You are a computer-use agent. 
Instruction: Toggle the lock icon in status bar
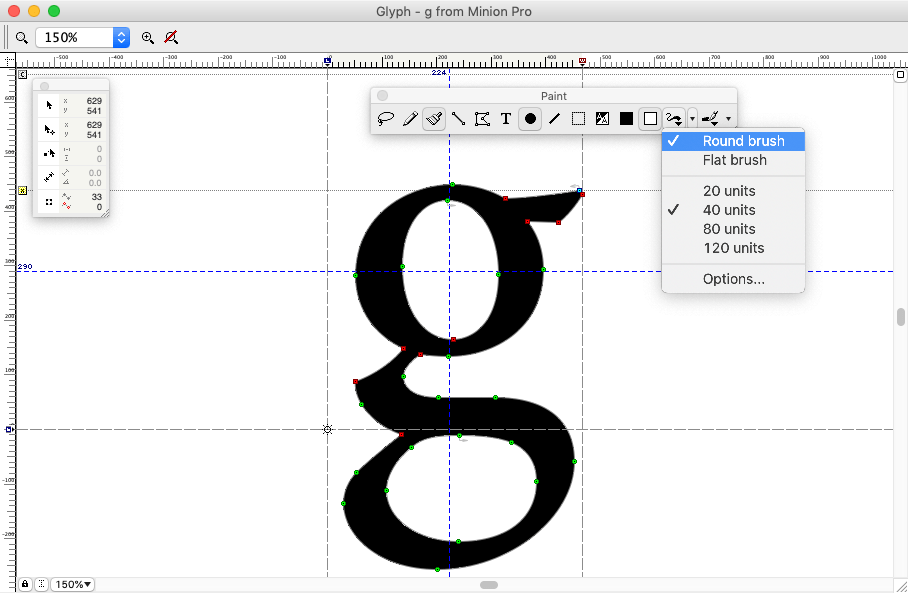[x=25, y=584]
